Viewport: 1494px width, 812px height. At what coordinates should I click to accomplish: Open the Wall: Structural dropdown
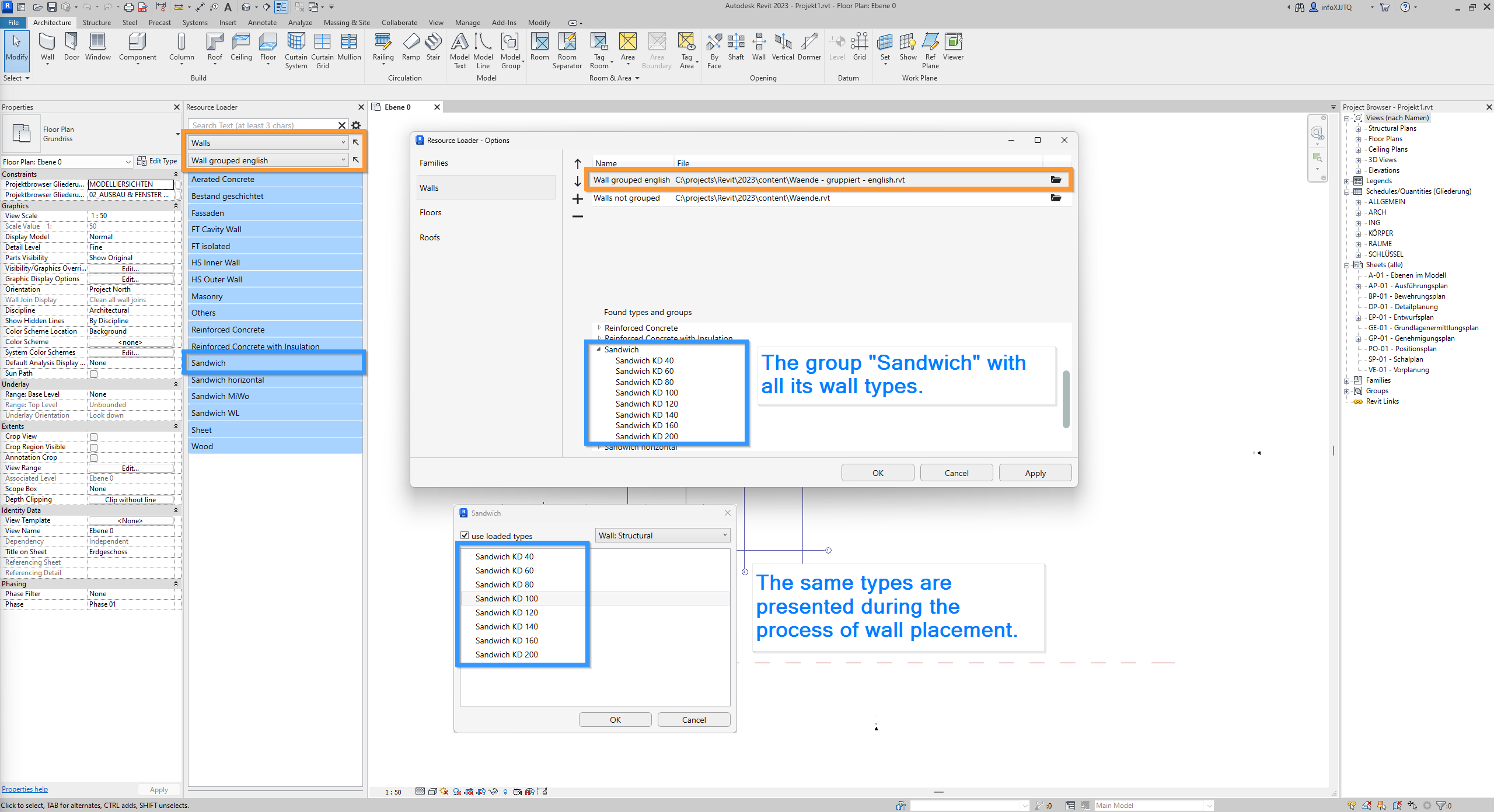tap(662, 535)
